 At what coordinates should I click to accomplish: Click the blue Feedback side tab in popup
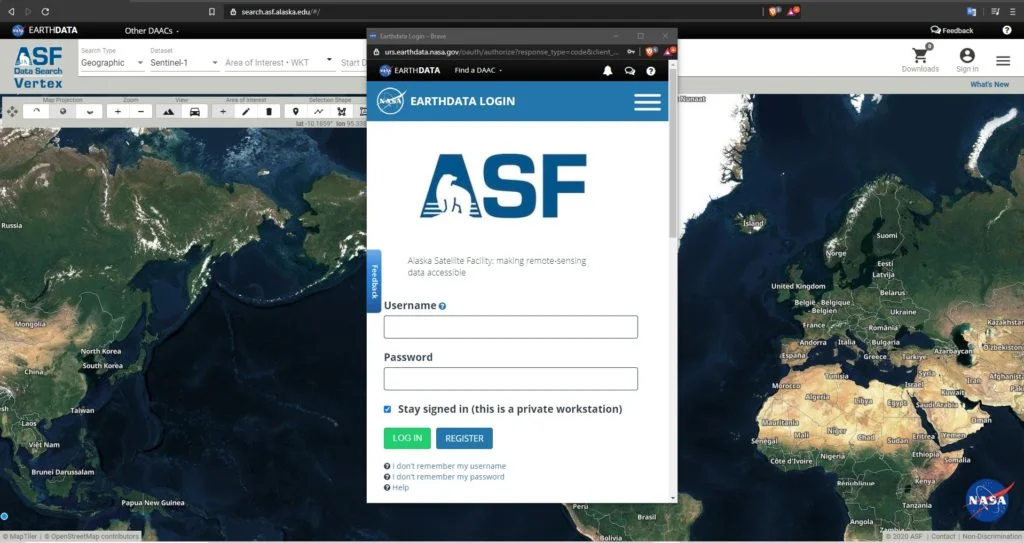(374, 282)
